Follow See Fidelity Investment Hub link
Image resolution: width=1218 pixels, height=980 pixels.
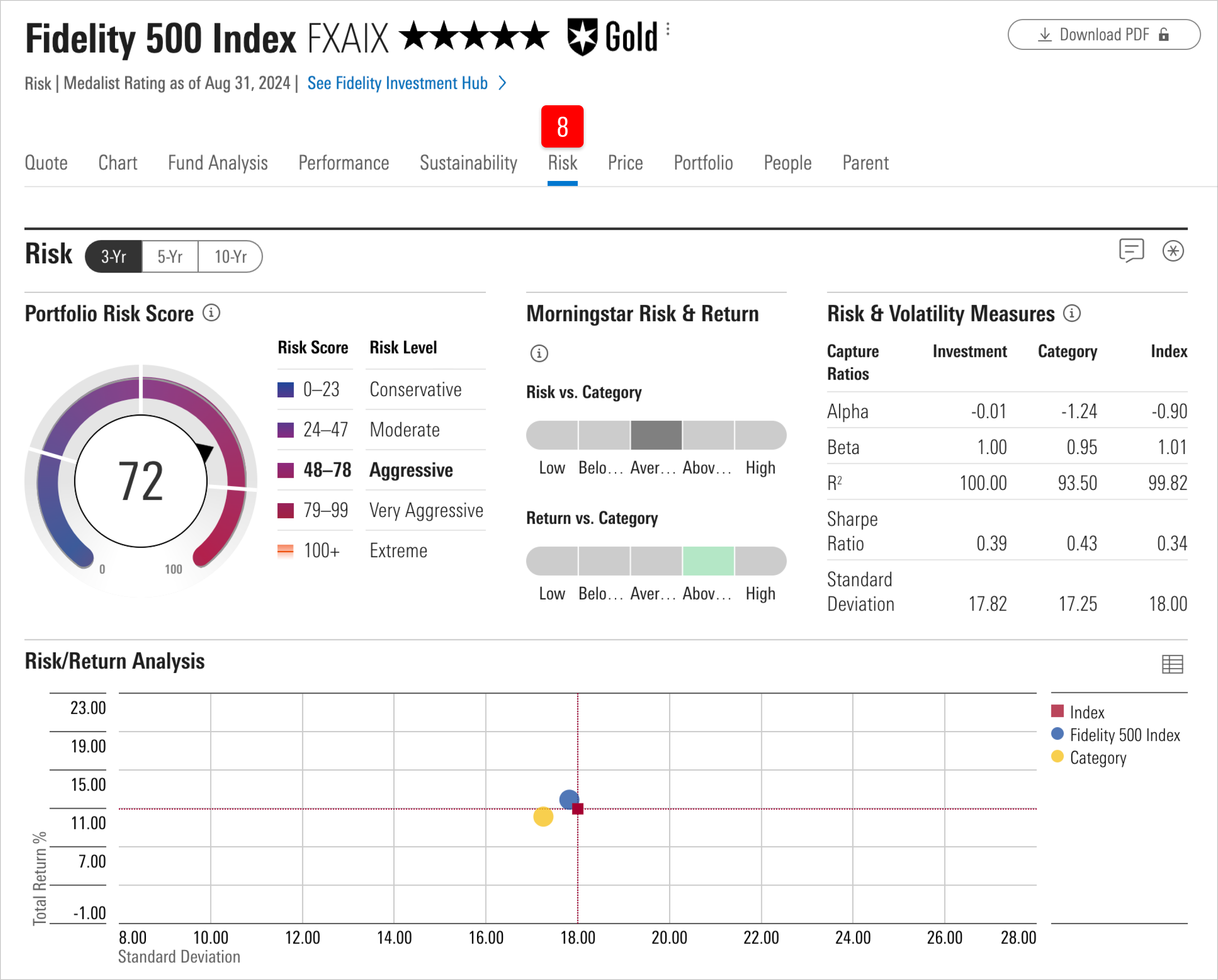pos(397,84)
